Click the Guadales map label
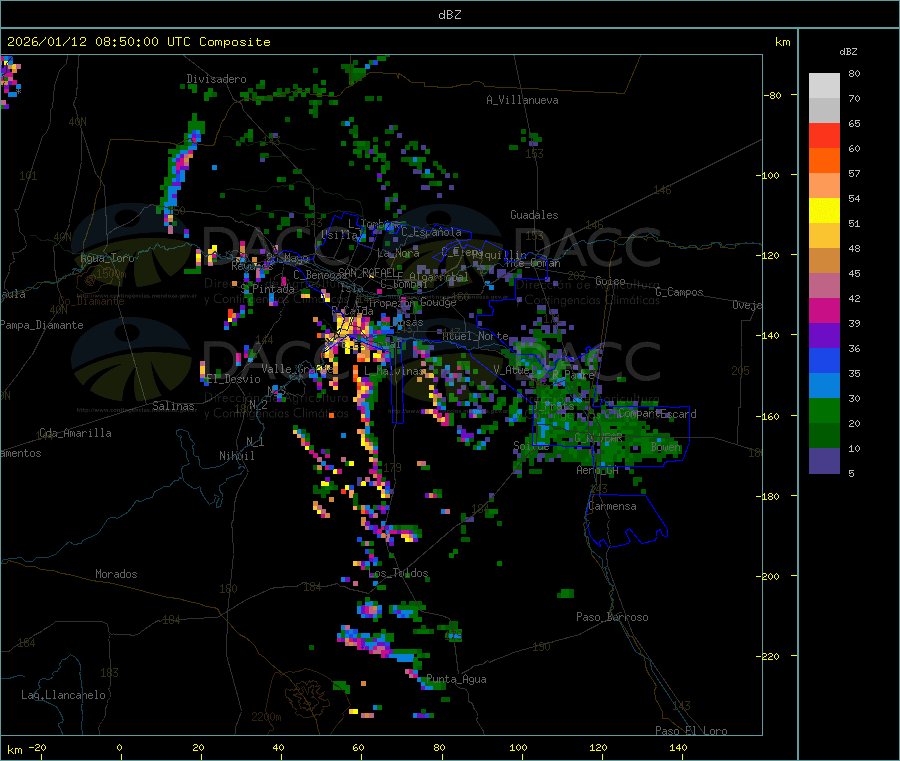 [x=534, y=215]
